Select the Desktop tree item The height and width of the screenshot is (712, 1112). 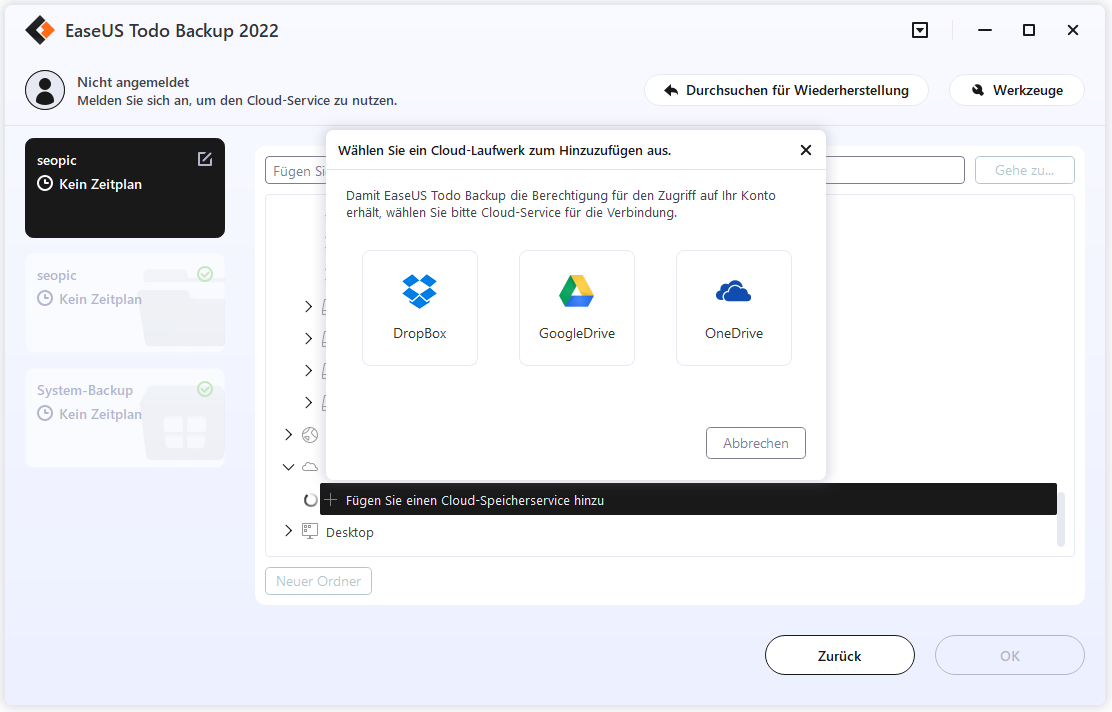[350, 533]
